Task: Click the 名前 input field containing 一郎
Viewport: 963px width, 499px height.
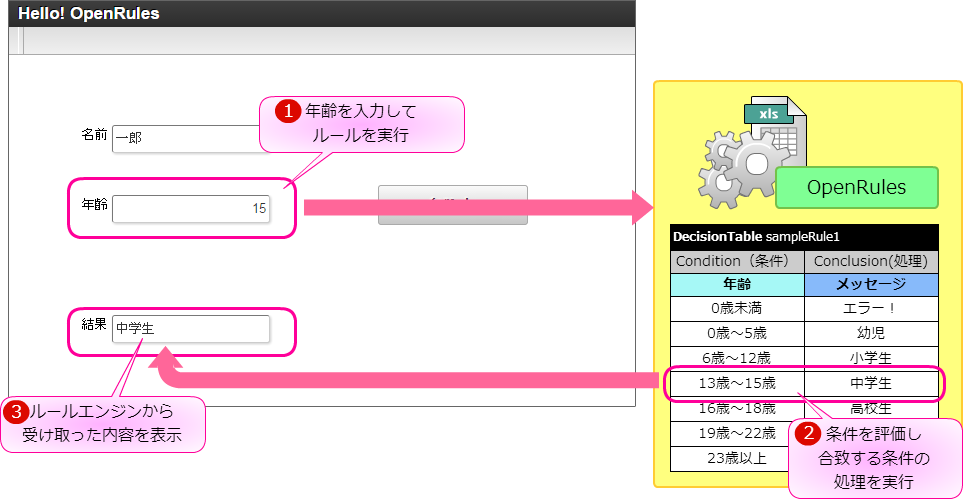Action: [190, 139]
